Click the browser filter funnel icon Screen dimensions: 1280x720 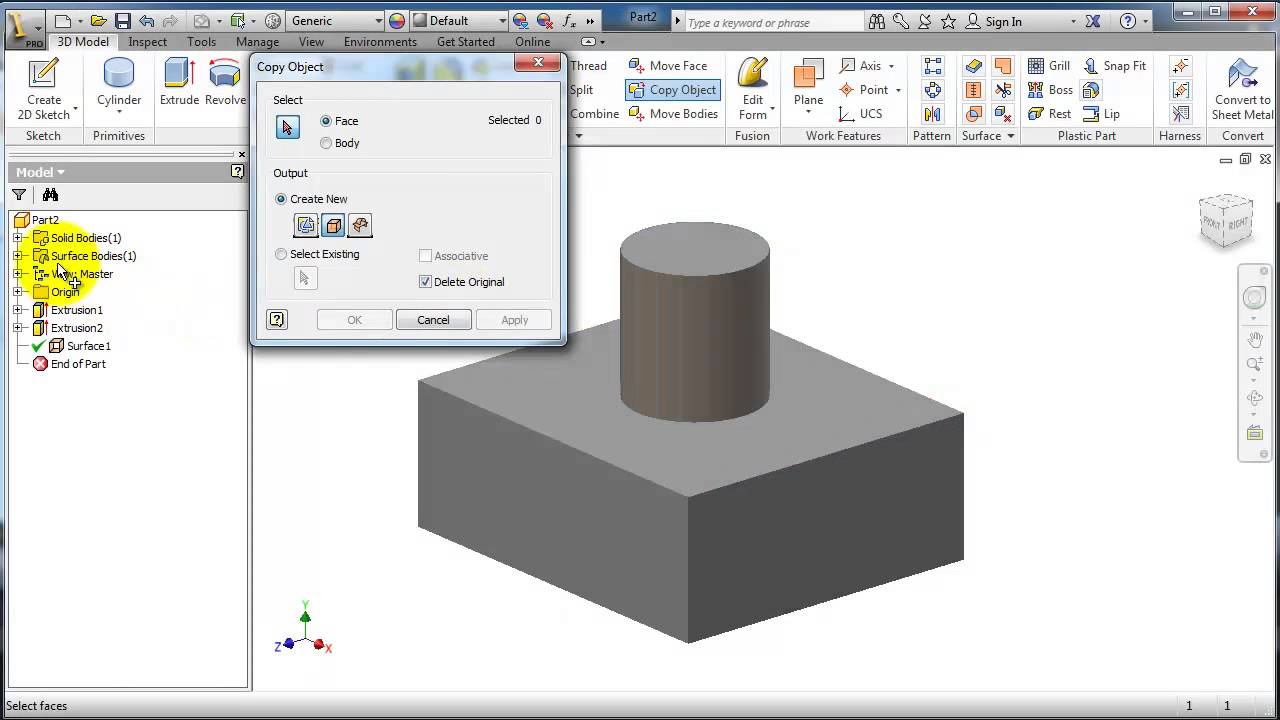pos(19,195)
